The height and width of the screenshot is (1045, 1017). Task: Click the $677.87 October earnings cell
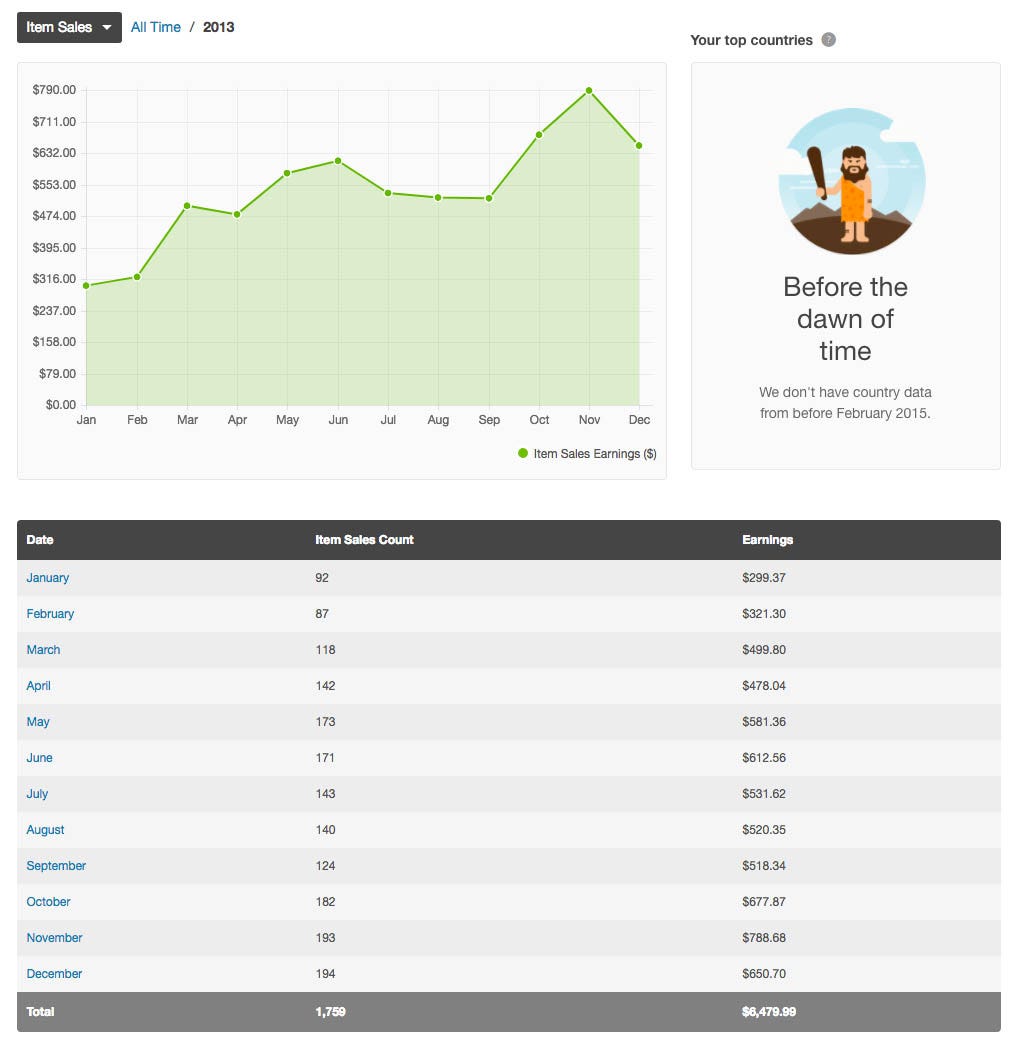(764, 902)
